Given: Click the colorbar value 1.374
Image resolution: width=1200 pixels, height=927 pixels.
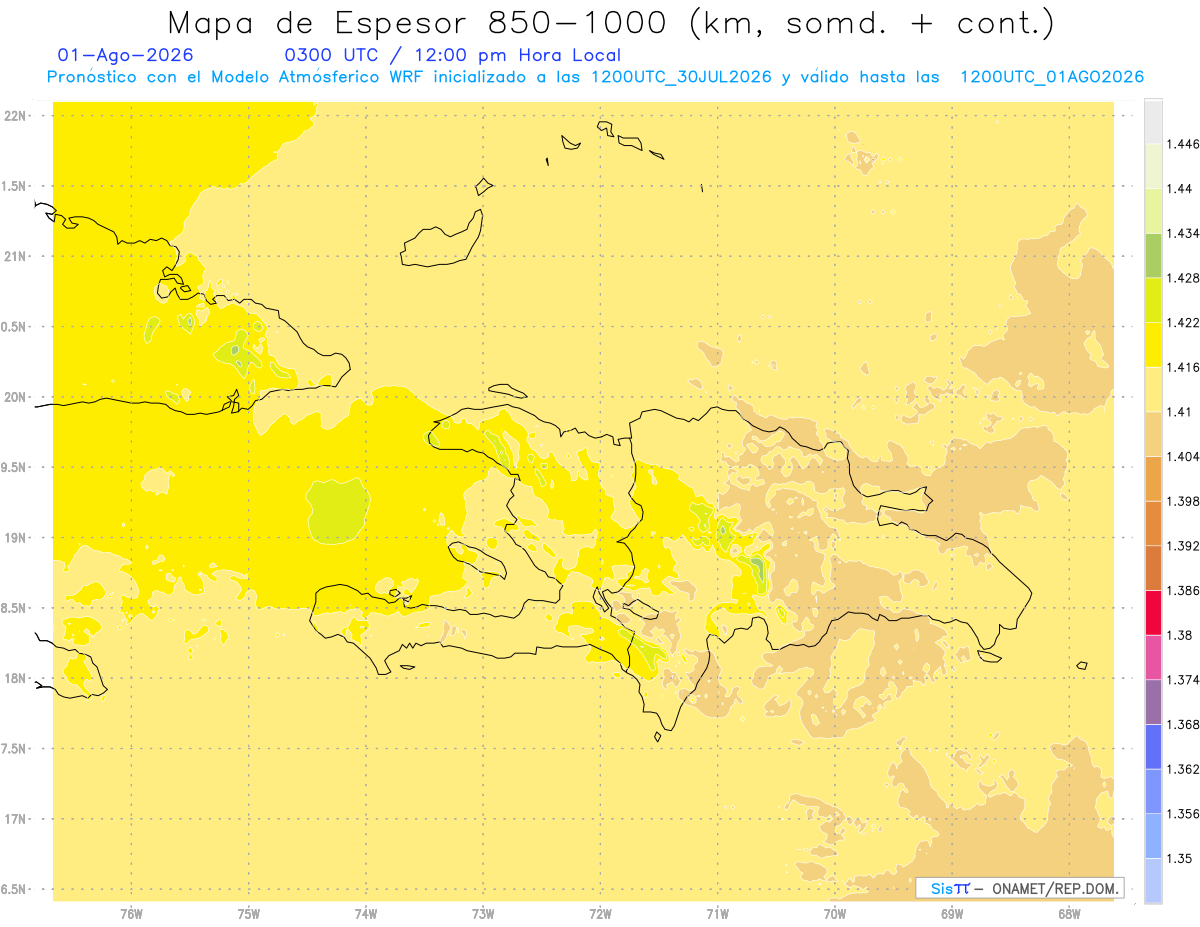Looking at the screenshot, I should coord(1183,679).
